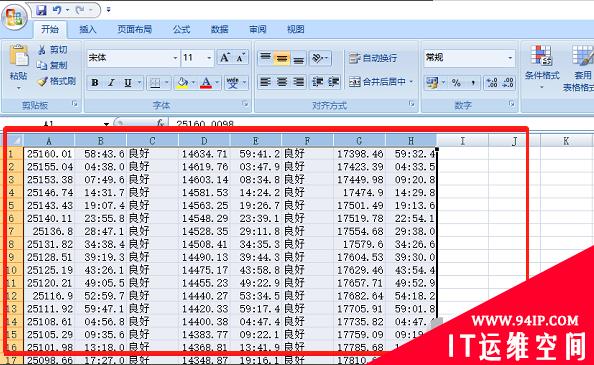Image resolution: width=594 pixels, height=365 pixels.
Task: Click the font color red A swatch
Action: [206, 83]
